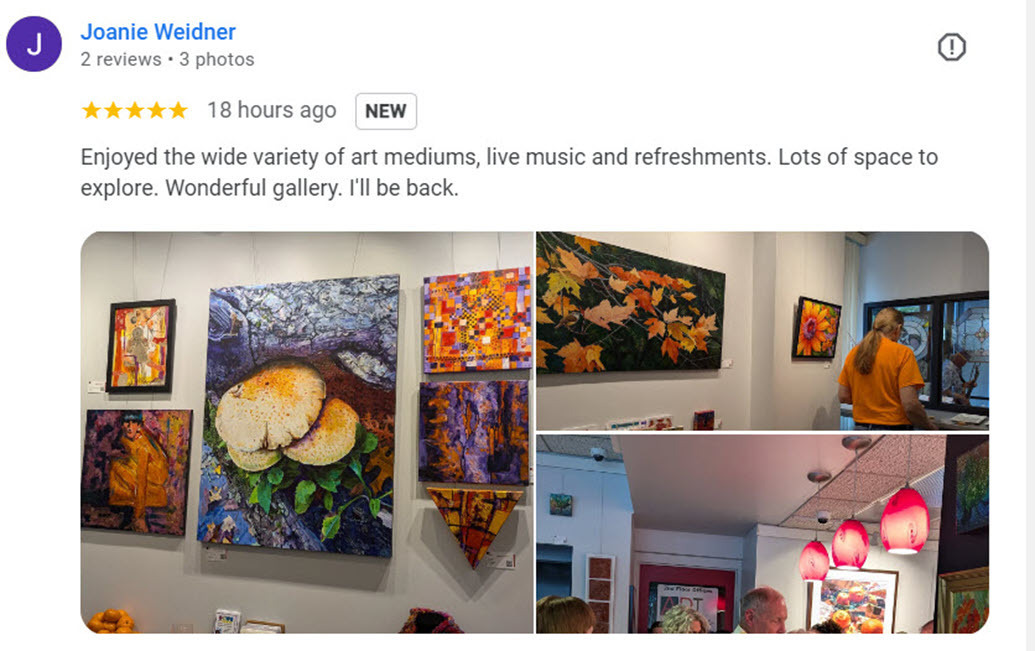Open Joanie Weidner's profile name link

coord(158,32)
